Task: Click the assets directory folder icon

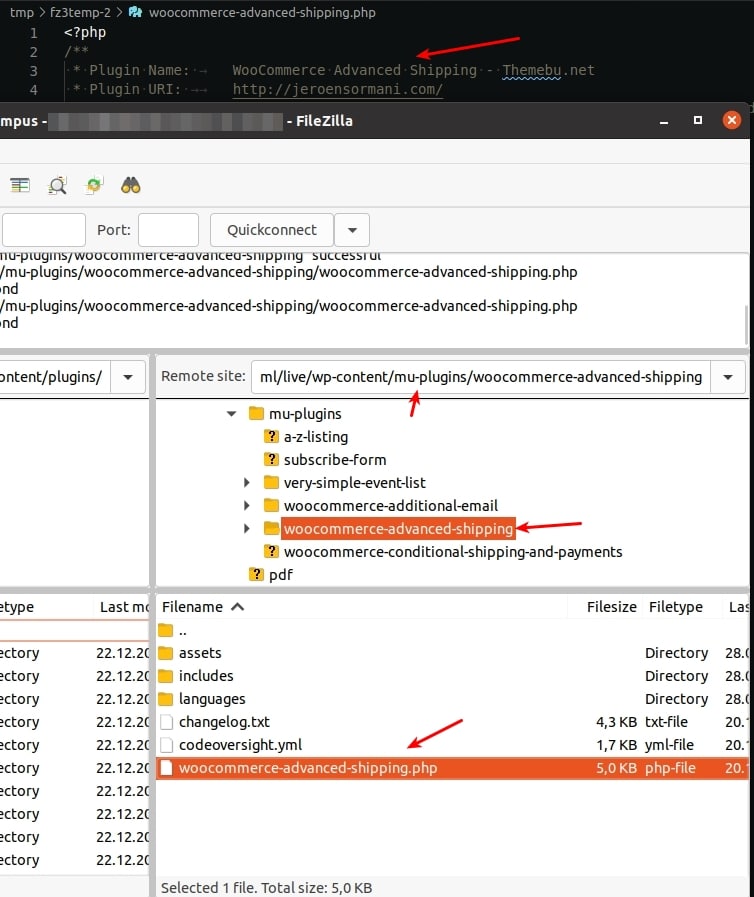Action: coord(166,653)
